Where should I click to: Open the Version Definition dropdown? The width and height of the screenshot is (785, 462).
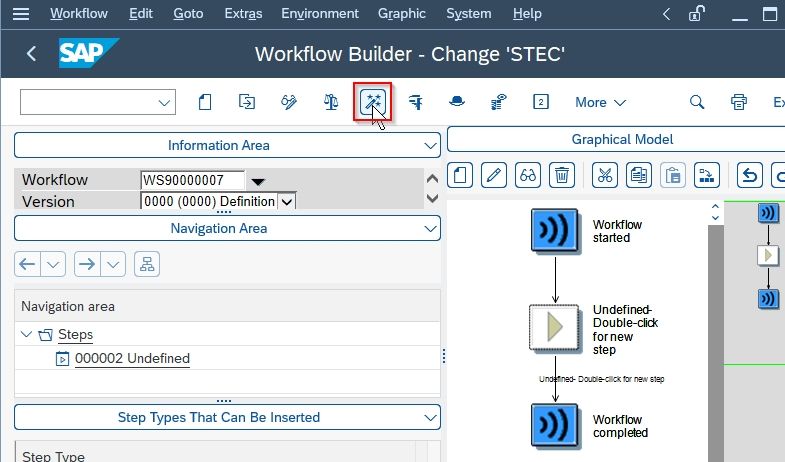[x=286, y=202]
